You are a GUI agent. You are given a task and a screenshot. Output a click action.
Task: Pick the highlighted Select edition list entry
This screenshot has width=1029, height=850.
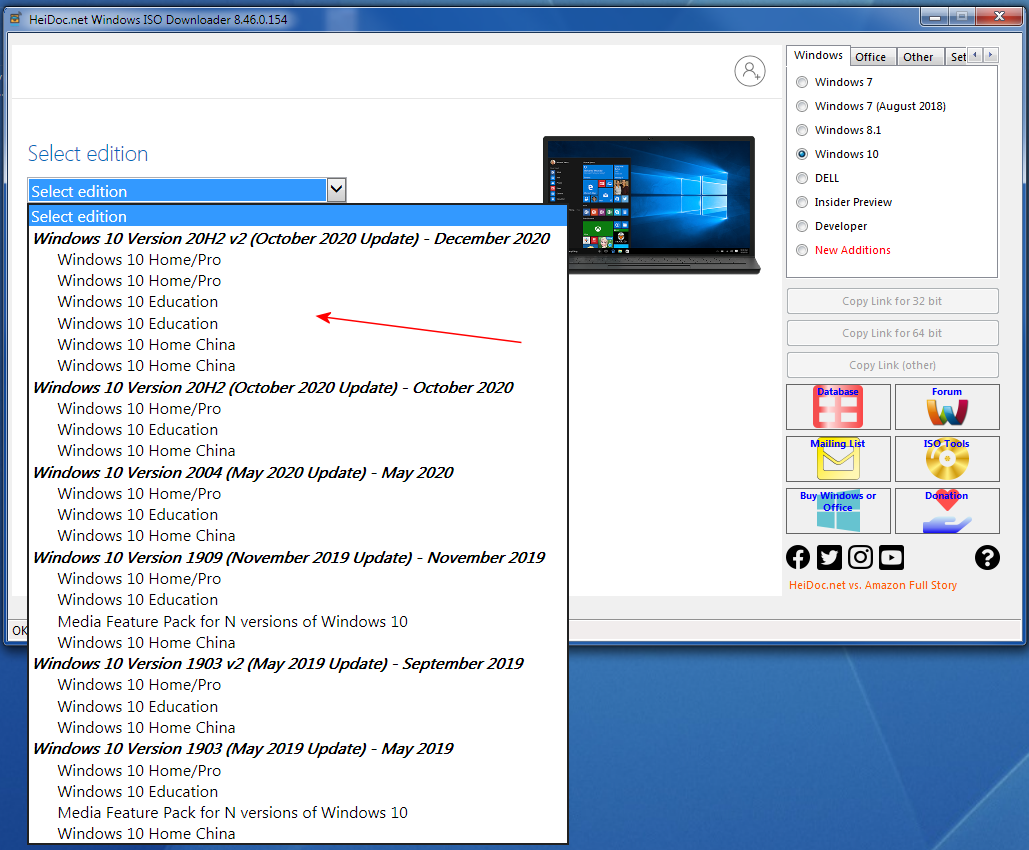tap(298, 216)
